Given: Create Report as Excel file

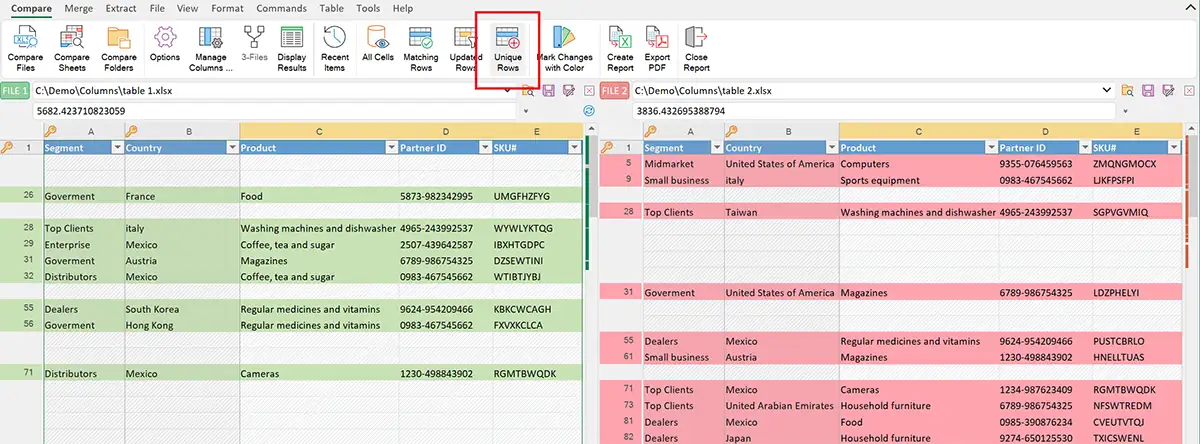Looking at the screenshot, I should (620, 49).
